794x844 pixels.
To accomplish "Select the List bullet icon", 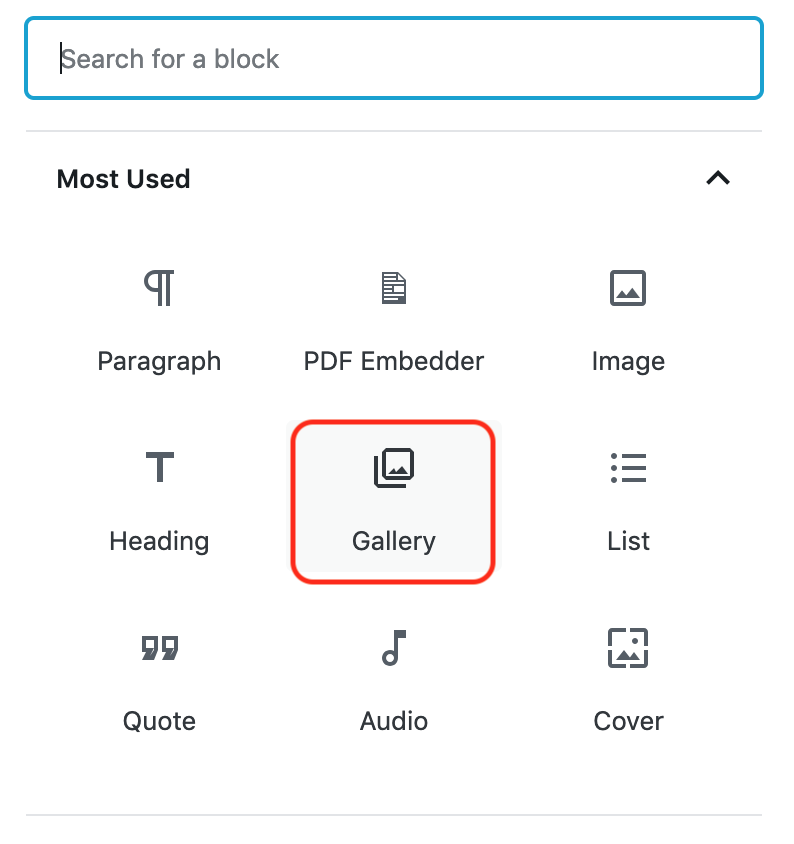I will pos(628,468).
